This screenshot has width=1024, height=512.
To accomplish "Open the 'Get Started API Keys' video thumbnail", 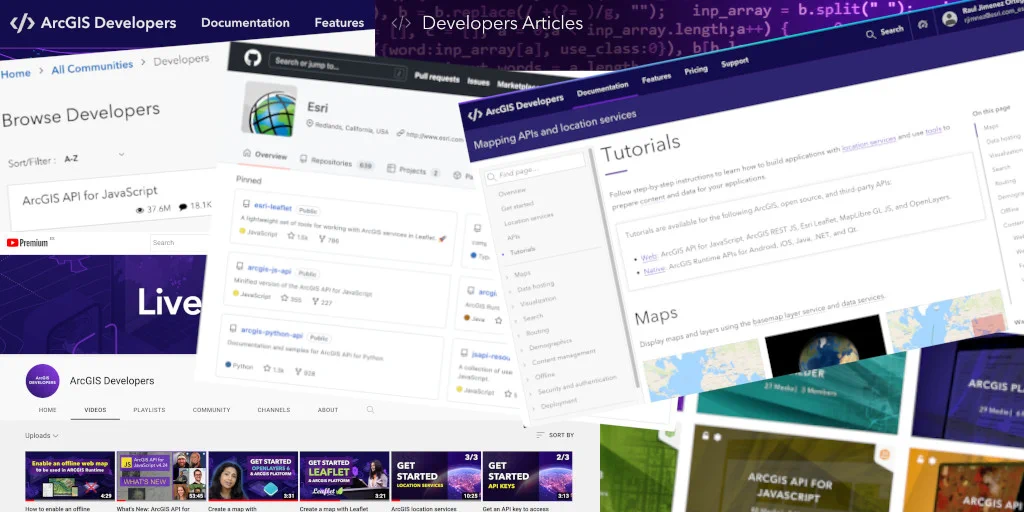I will 528,476.
